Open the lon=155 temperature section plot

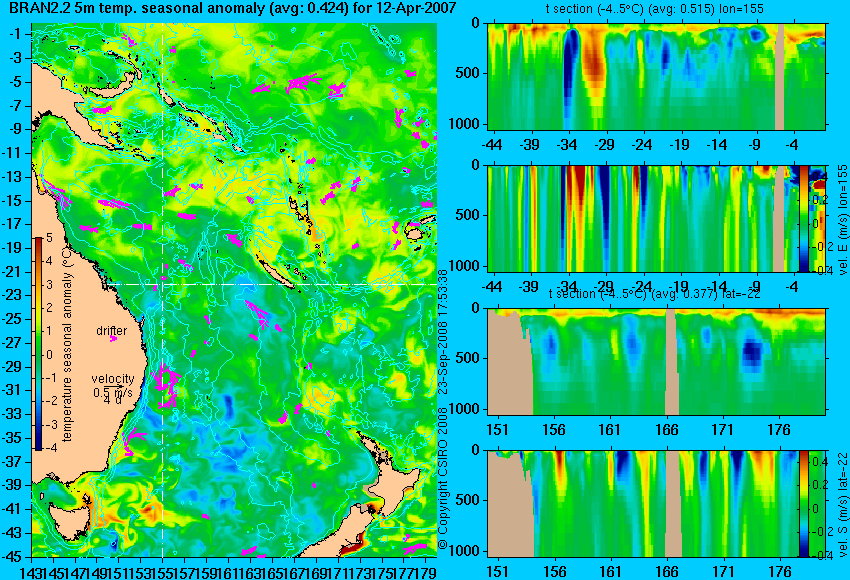tap(656, 76)
